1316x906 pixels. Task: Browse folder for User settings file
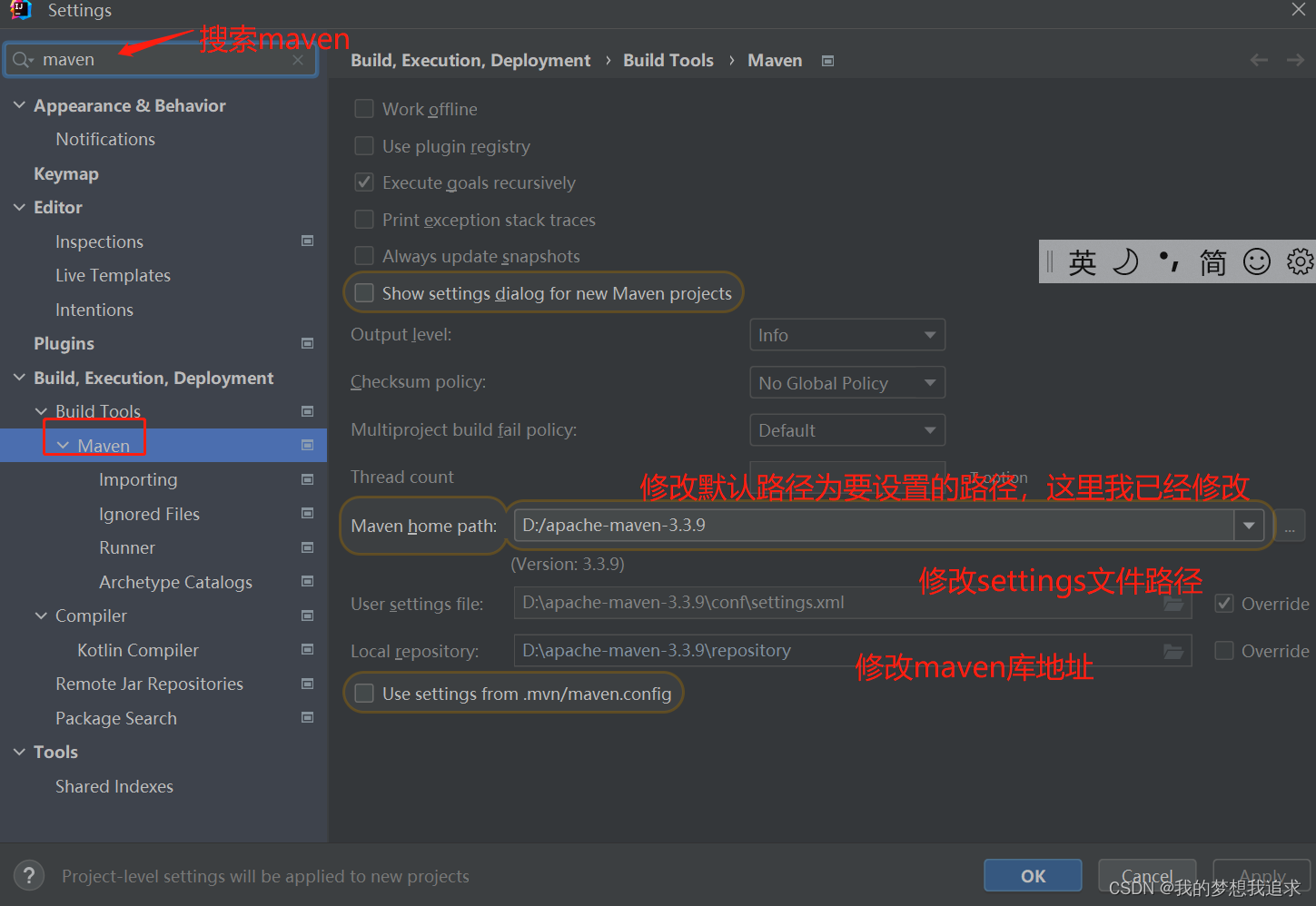[1173, 604]
